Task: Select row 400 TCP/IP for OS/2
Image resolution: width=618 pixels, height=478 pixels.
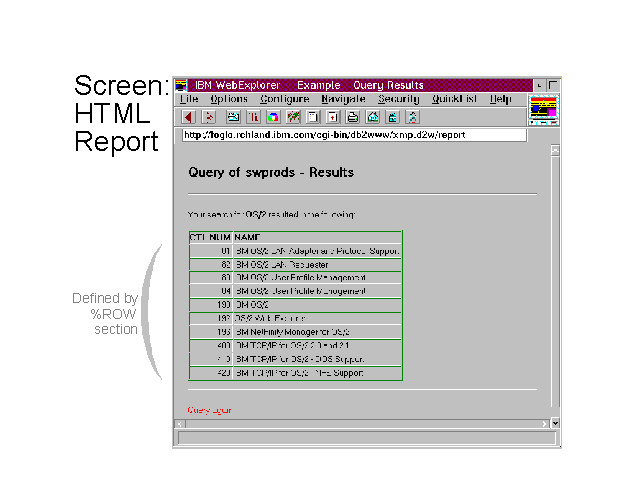Action: 296,346
